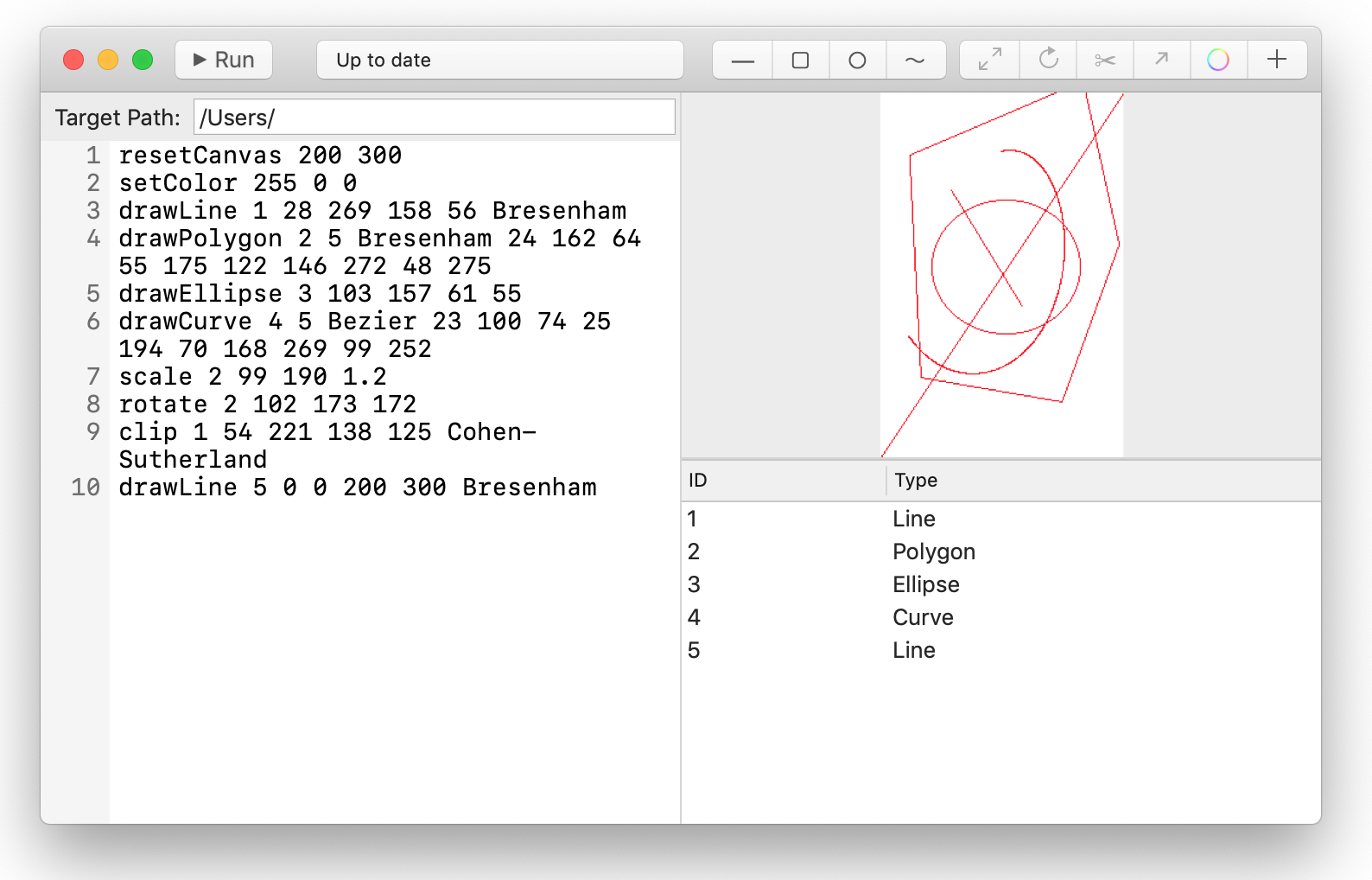Open the color wheel picker

(x=1218, y=60)
